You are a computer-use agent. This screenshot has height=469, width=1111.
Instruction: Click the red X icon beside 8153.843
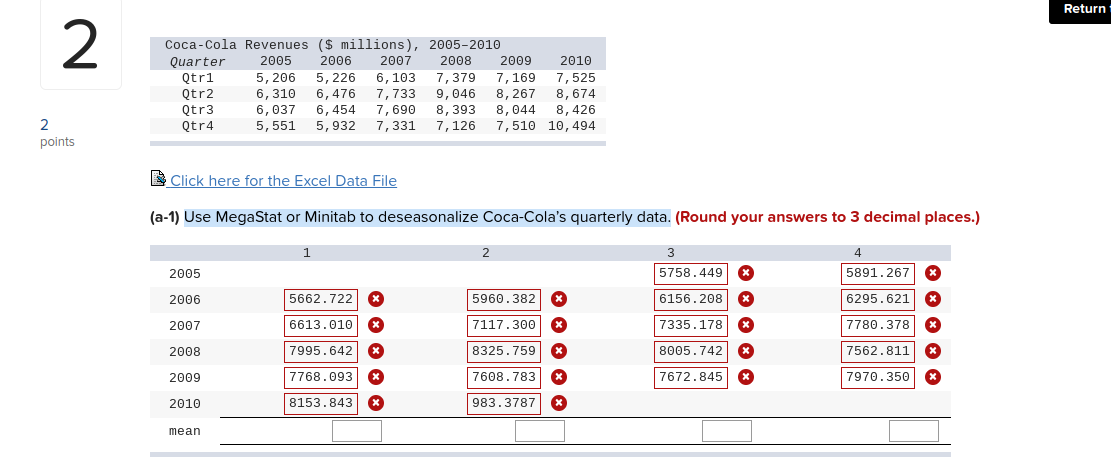[x=375, y=403]
